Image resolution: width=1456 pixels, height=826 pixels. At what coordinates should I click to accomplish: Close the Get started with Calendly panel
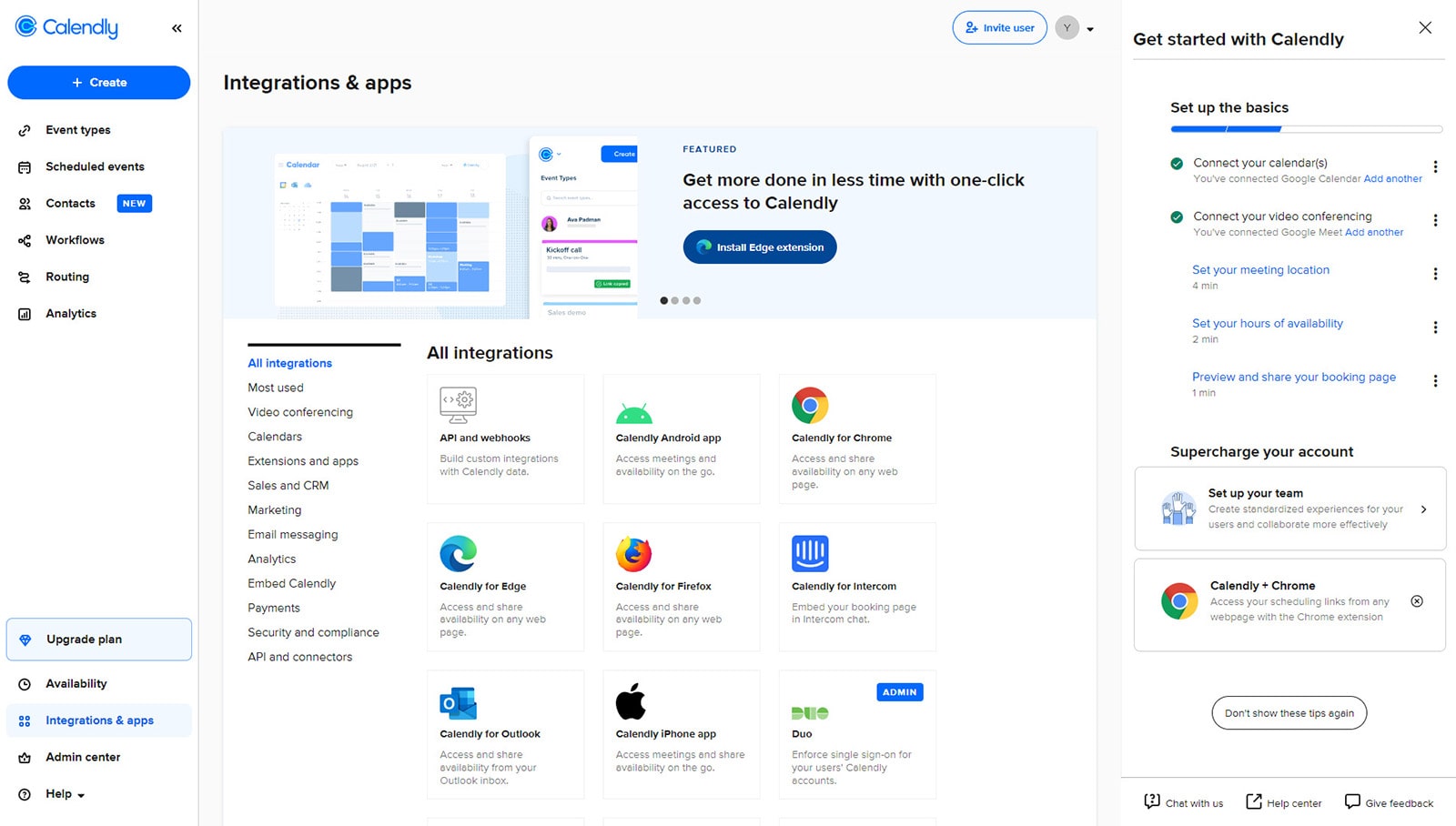click(1425, 28)
